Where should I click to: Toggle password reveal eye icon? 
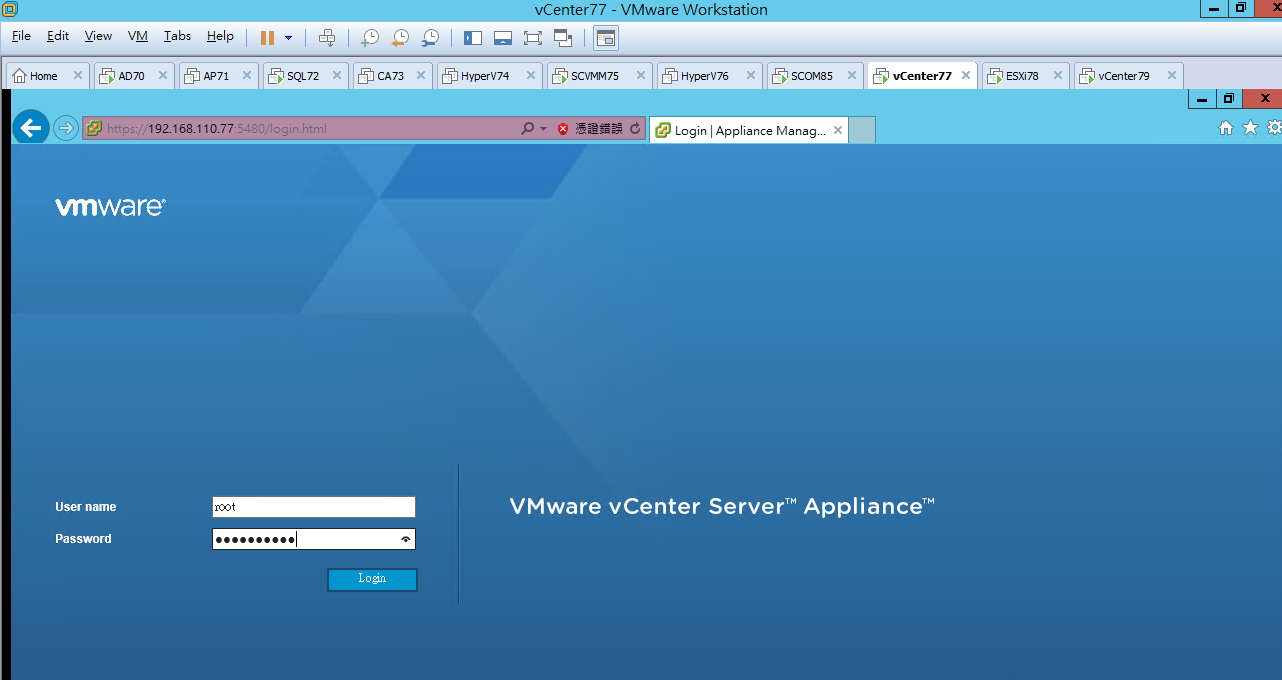(x=406, y=539)
